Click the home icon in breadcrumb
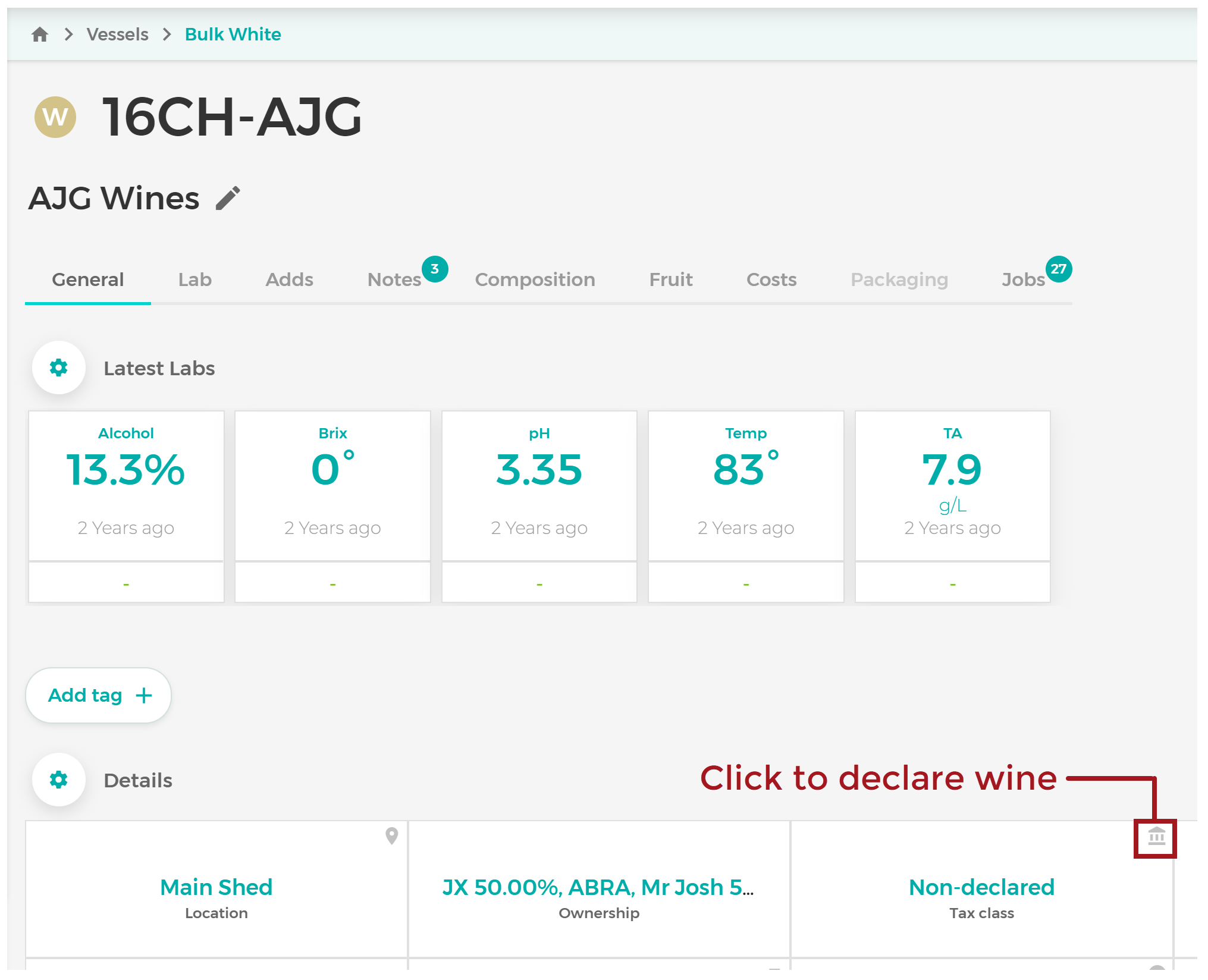Image resolution: width=1208 pixels, height=980 pixels. click(x=40, y=34)
